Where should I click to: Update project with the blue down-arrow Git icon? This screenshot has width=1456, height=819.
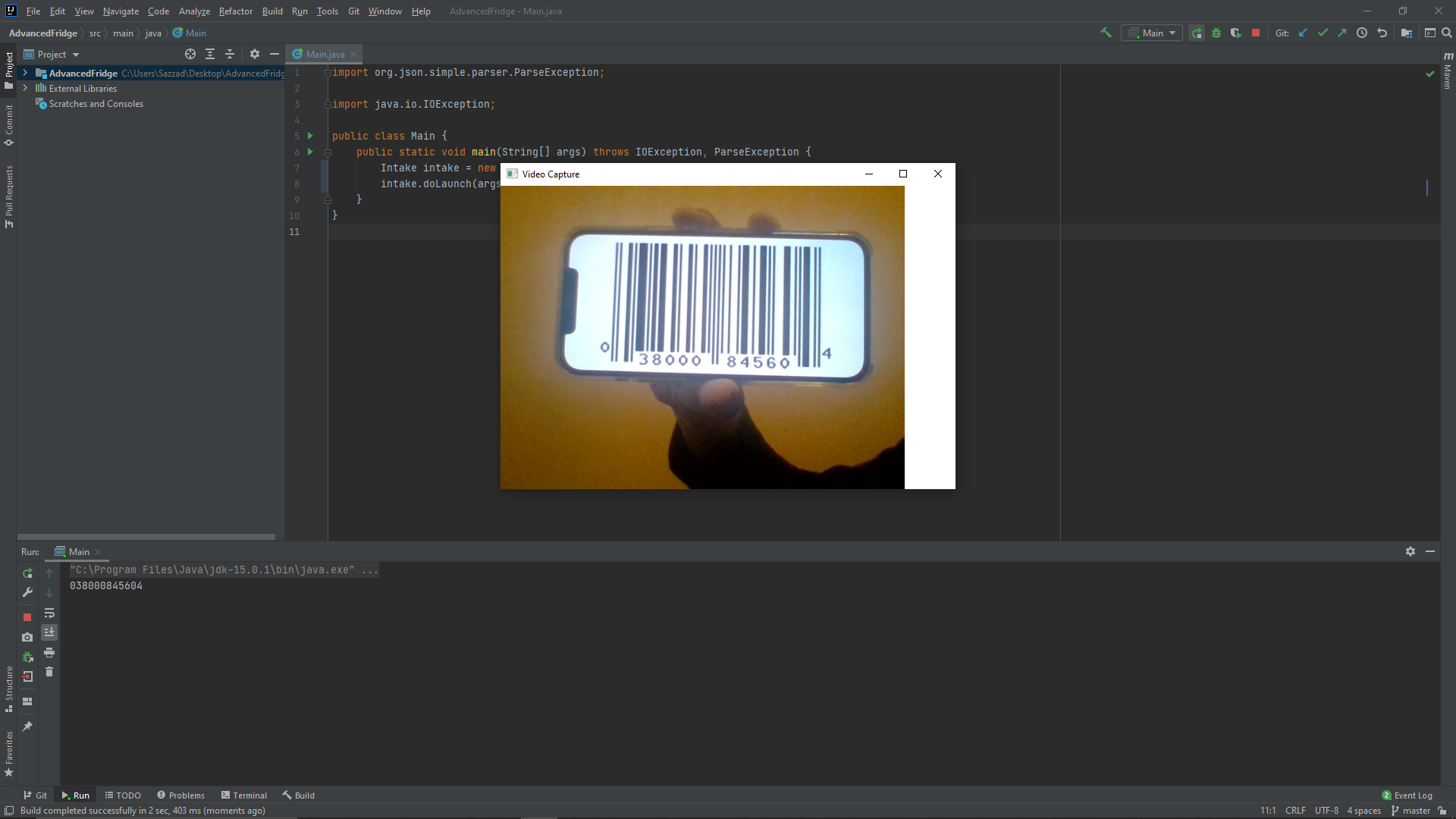(1303, 33)
